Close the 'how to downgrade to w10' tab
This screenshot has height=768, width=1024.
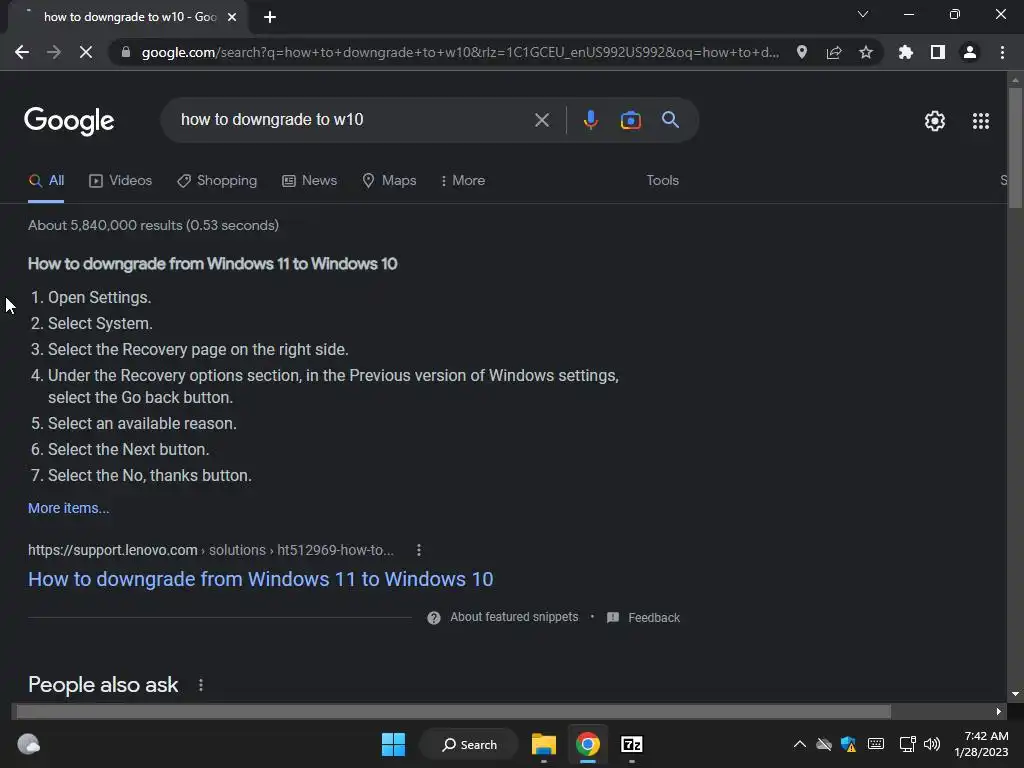click(x=232, y=17)
